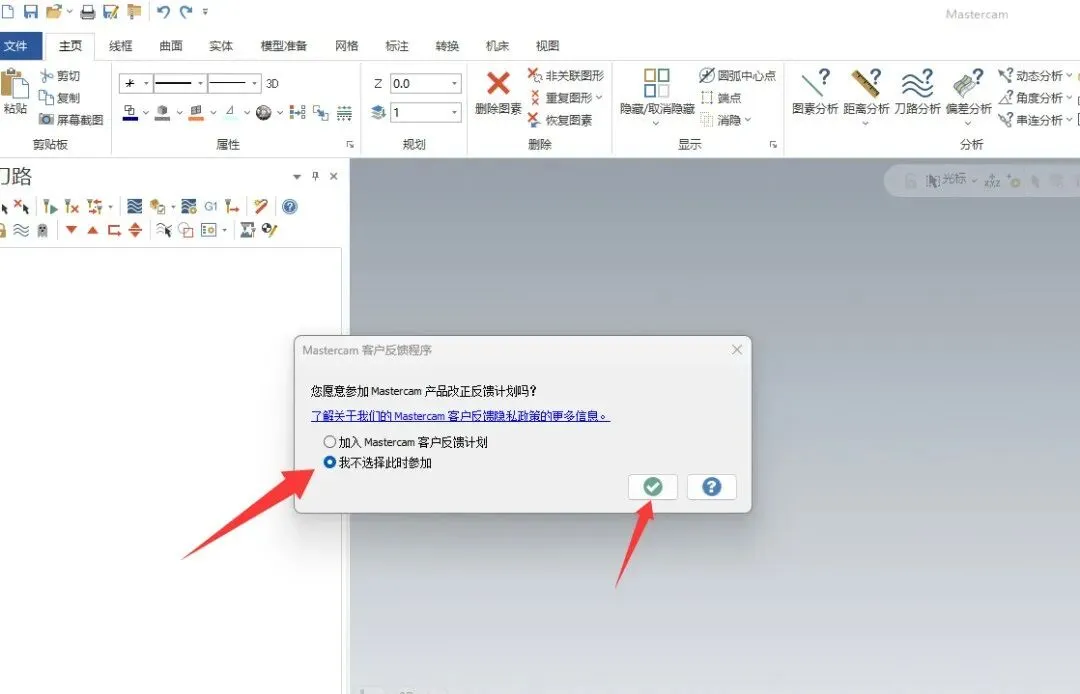Click the regenerate selected operations icon
The image size is (1080, 694).
click(50, 207)
